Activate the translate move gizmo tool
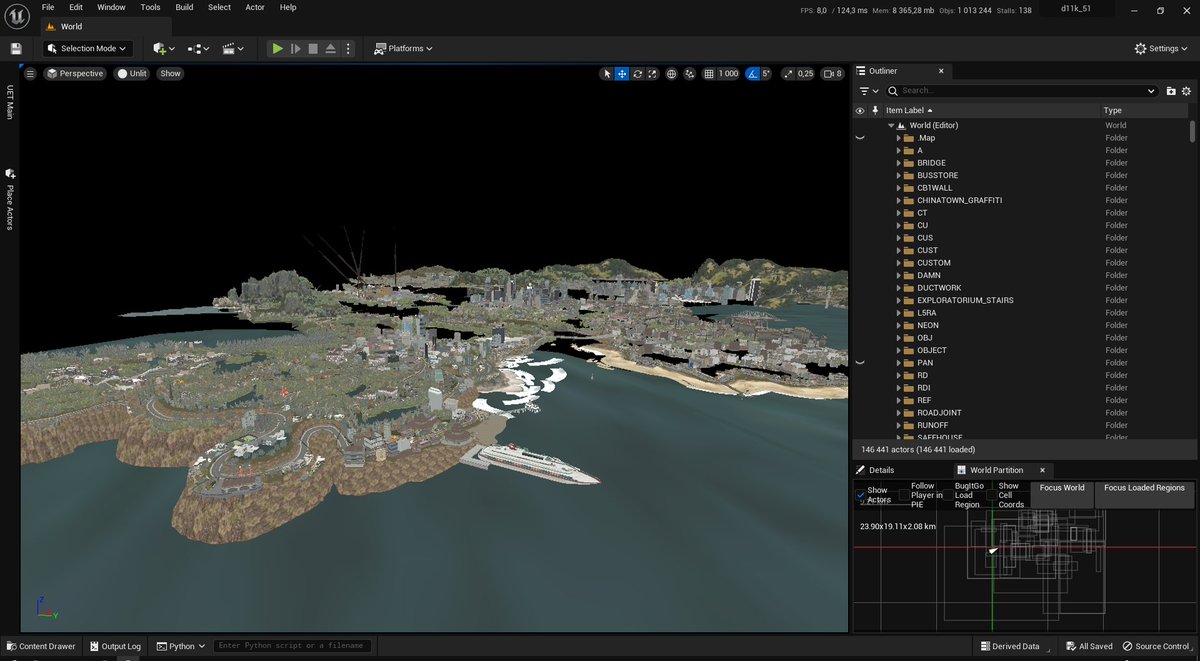The height and width of the screenshot is (661, 1200). [622, 74]
